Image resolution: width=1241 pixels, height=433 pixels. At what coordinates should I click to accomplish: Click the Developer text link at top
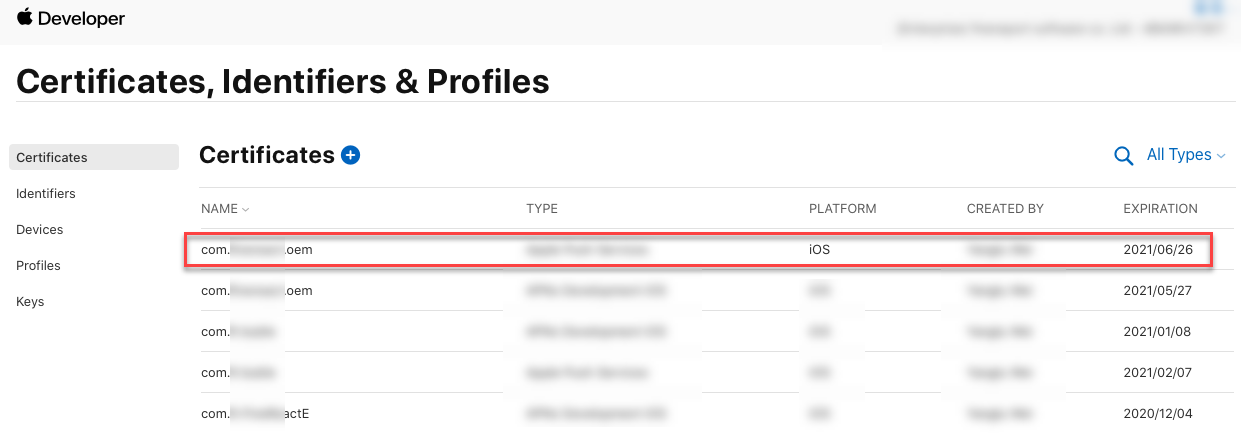click(x=83, y=18)
